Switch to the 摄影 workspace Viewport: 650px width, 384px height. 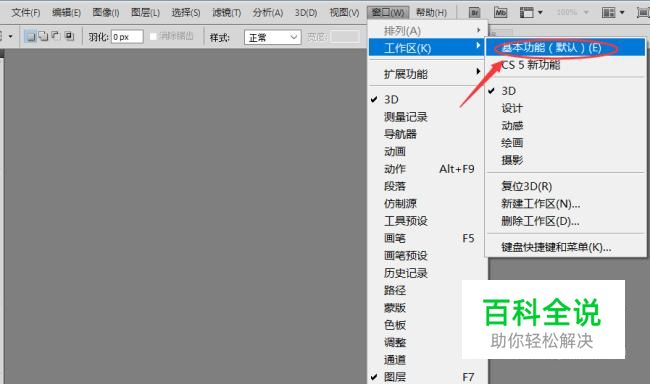[x=566, y=160]
